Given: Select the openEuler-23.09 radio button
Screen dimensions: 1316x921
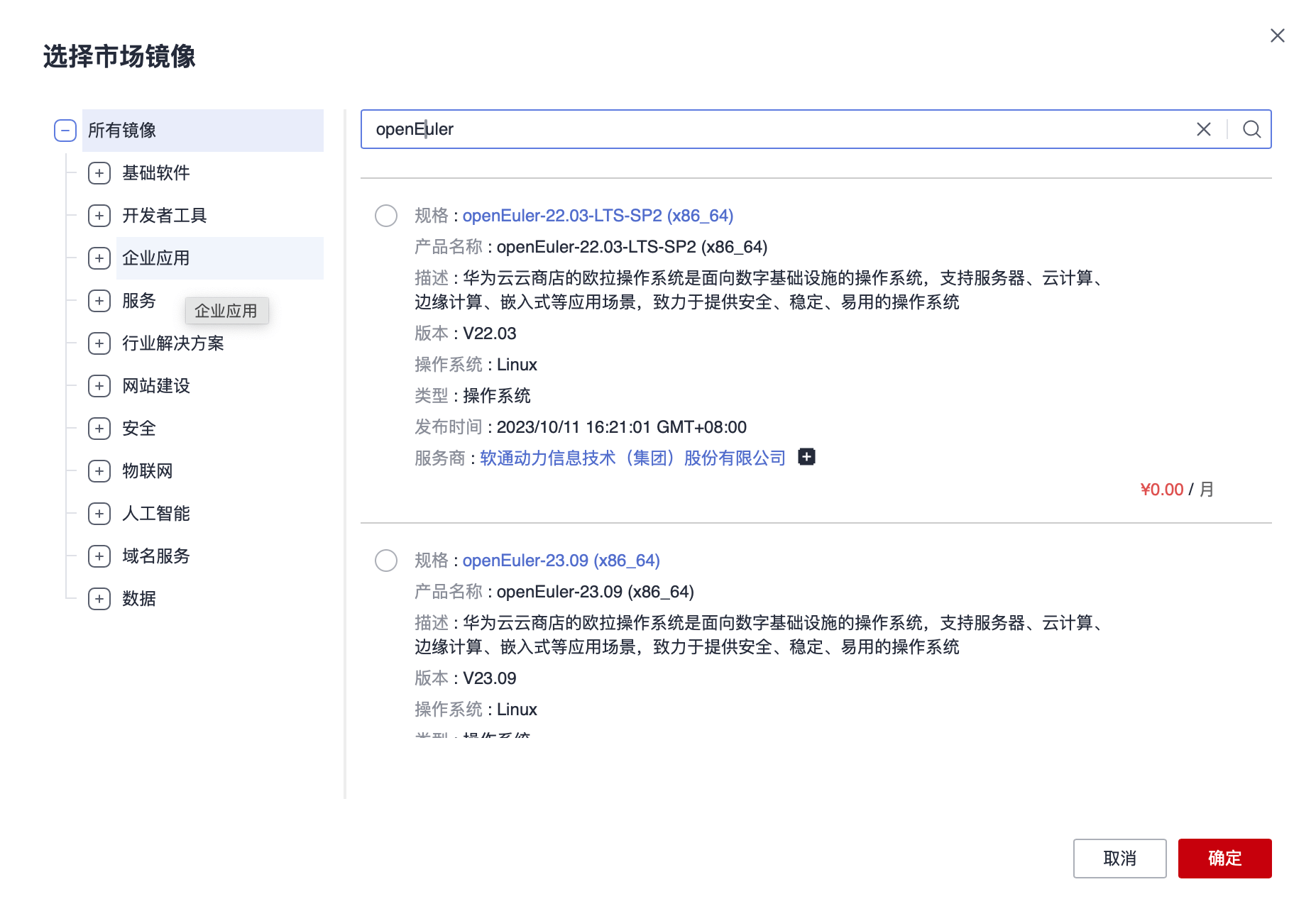Looking at the screenshot, I should (386, 561).
